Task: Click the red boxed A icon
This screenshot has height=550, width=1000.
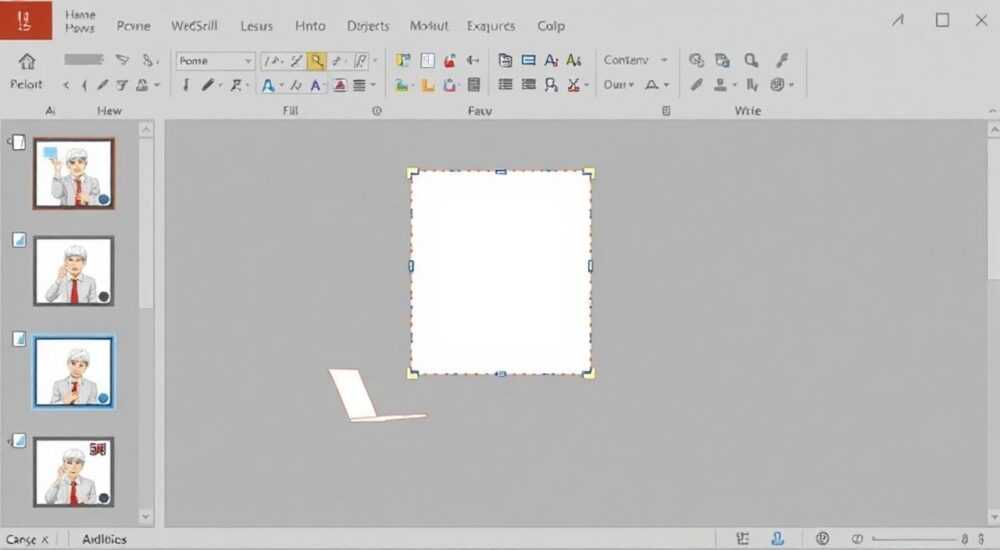Action: [x=340, y=85]
